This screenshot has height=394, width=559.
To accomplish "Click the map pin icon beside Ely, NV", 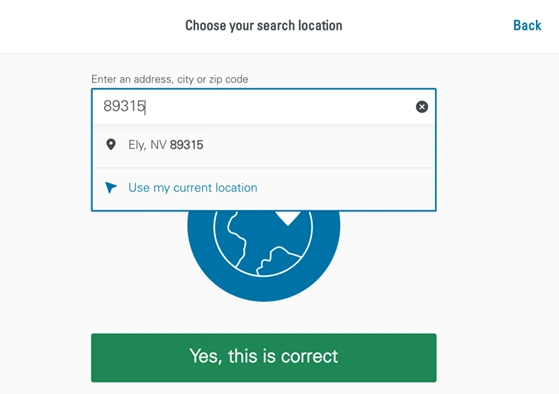I will [111, 144].
